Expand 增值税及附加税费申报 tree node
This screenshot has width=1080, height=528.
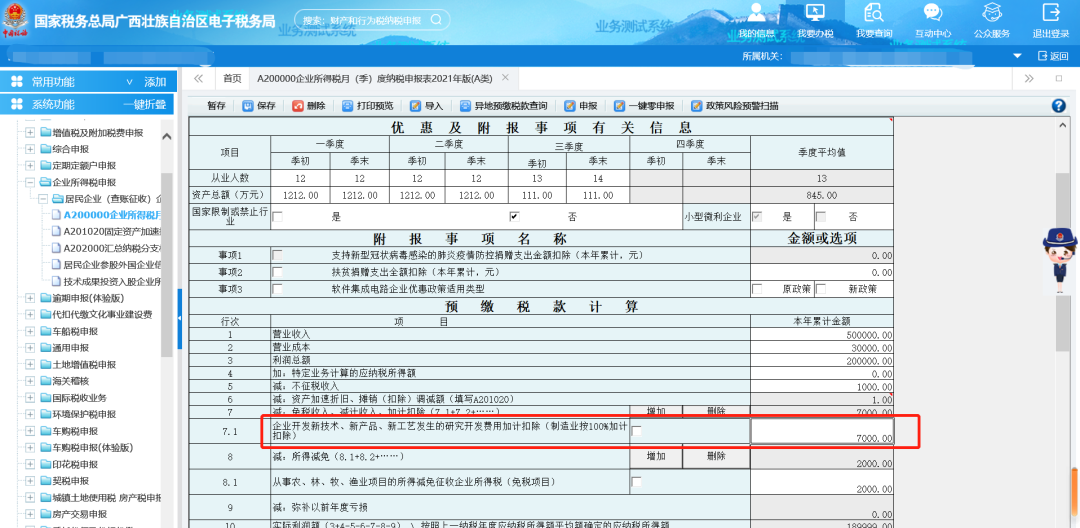[30, 132]
